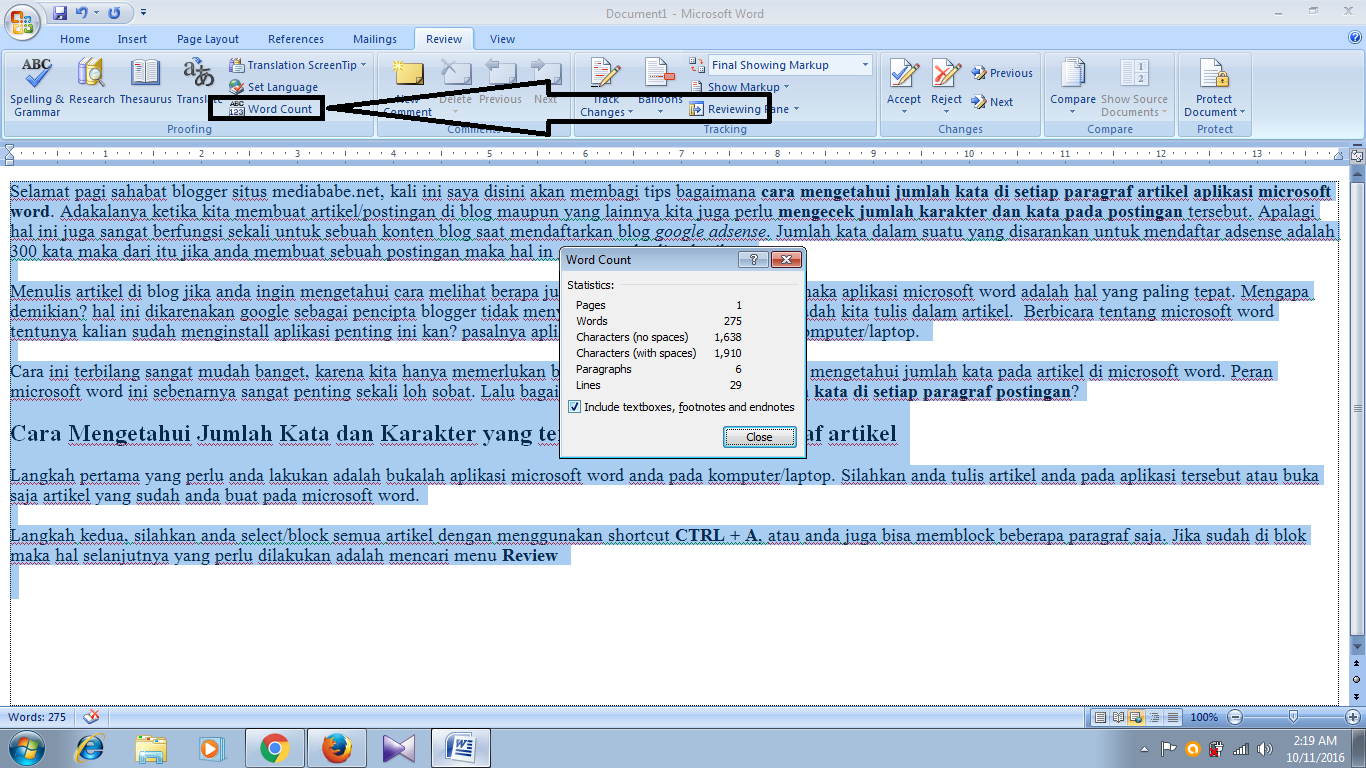This screenshot has height=768, width=1366.
Task: Click Select Browse Object button
Action: (x=1357, y=679)
